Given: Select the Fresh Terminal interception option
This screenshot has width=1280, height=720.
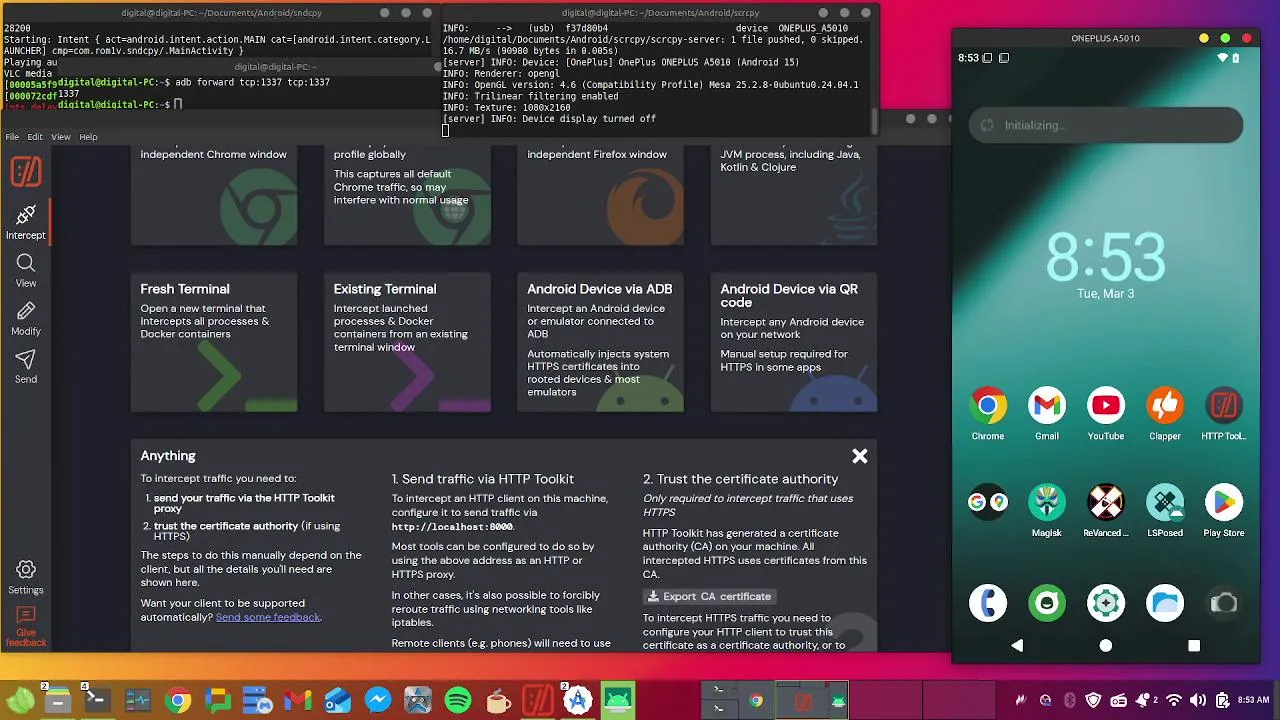Looking at the screenshot, I should pos(214,342).
